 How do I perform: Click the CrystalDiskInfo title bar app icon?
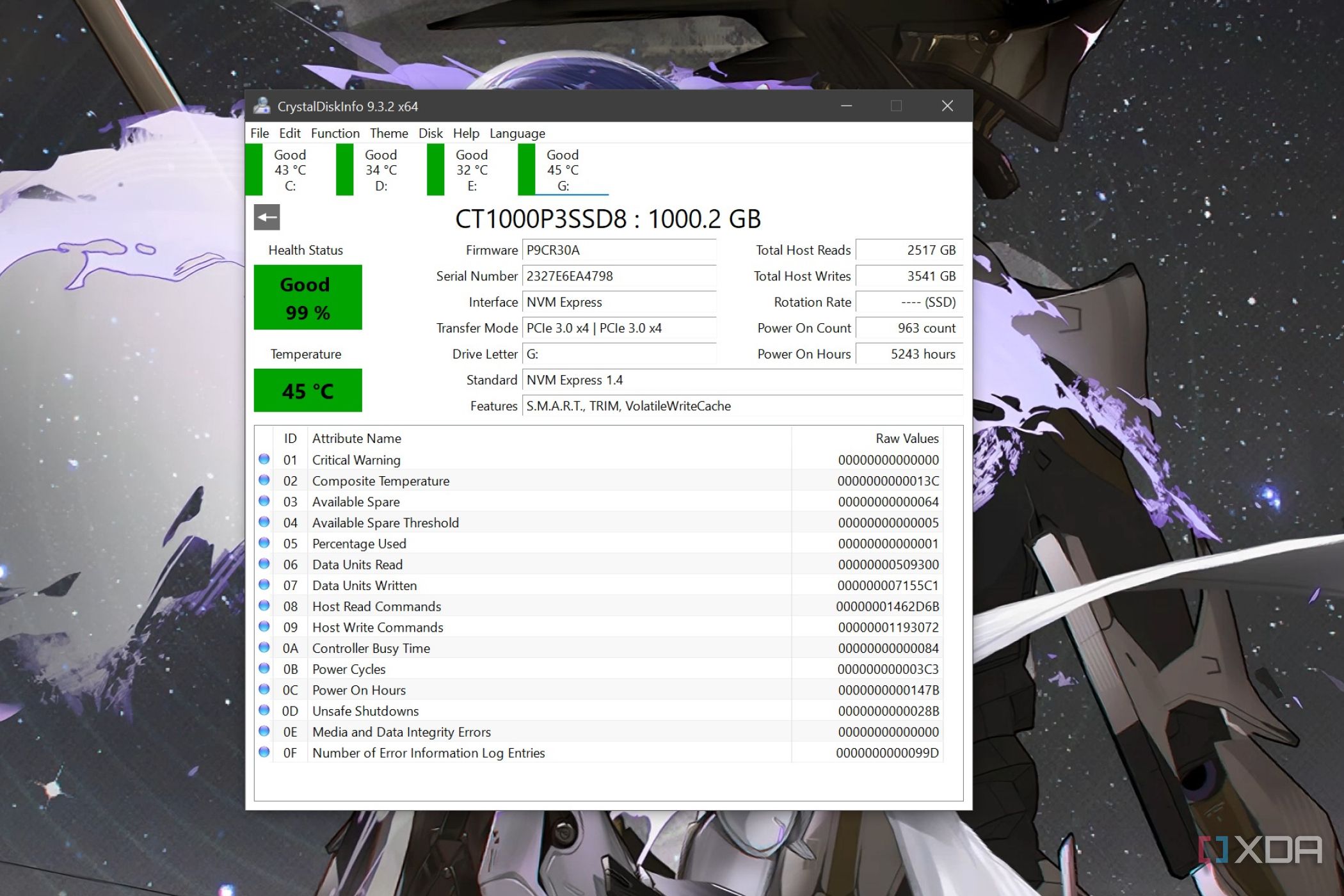pyautogui.click(x=262, y=106)
